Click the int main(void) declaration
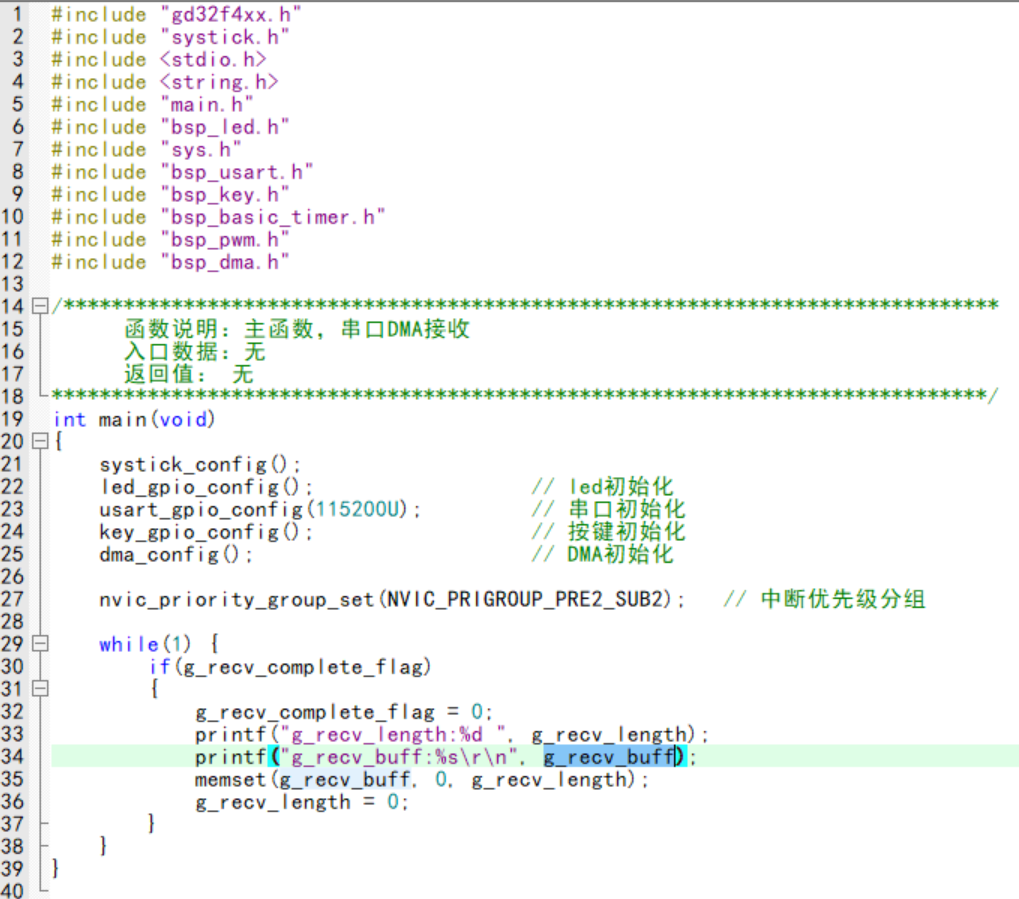Image resolution: width=1019 pixels, height=899 pixels. click(134, 419)
